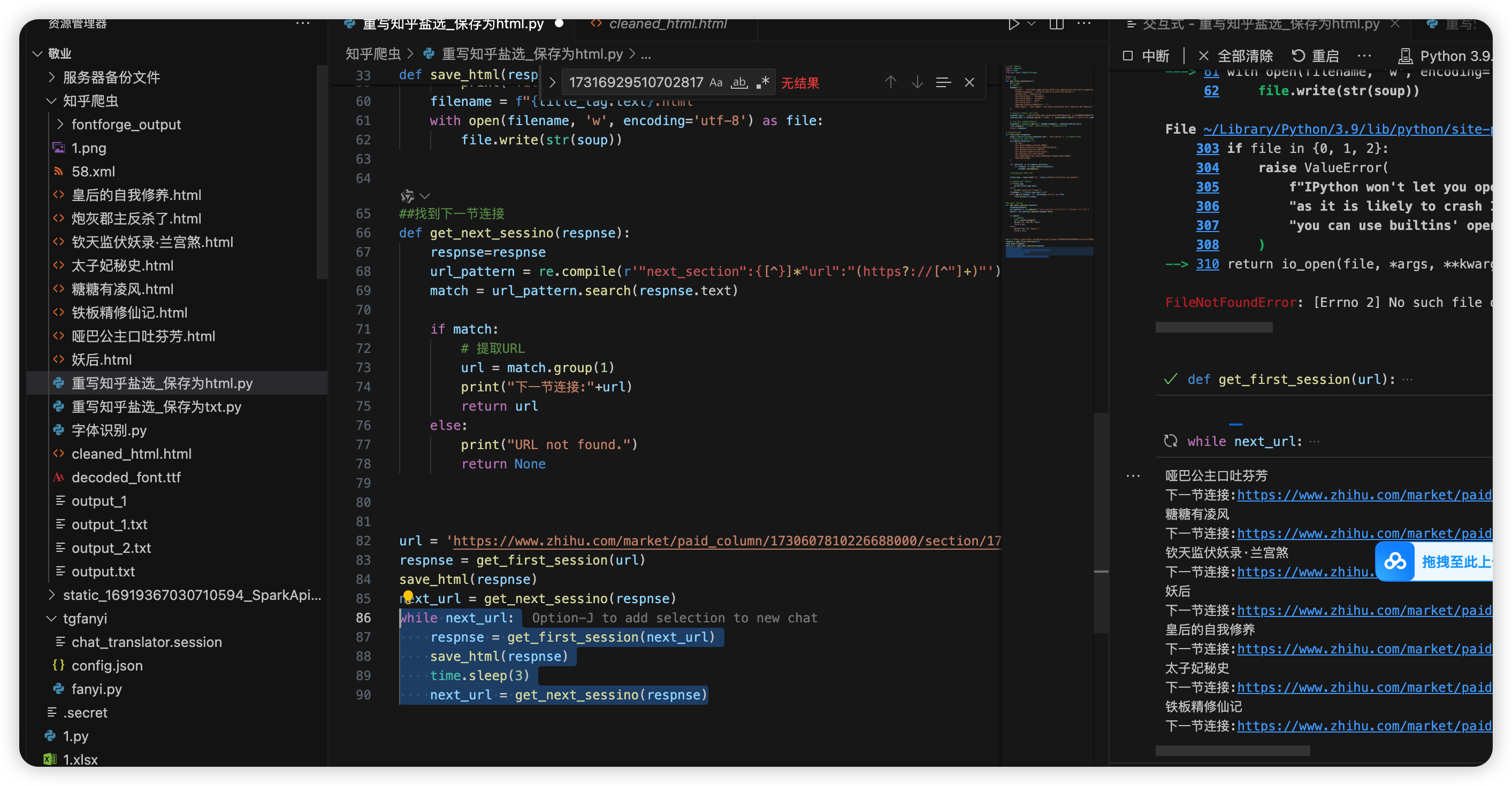Go to previous find match arrow
1512x786 pixels.
click(x=890, y=83)
